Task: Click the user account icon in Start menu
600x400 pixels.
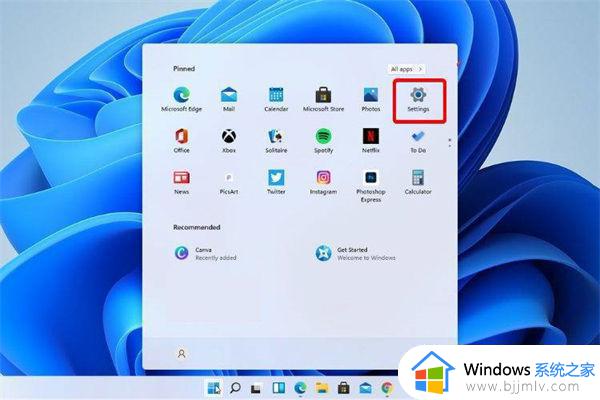Action: [181, 353]
